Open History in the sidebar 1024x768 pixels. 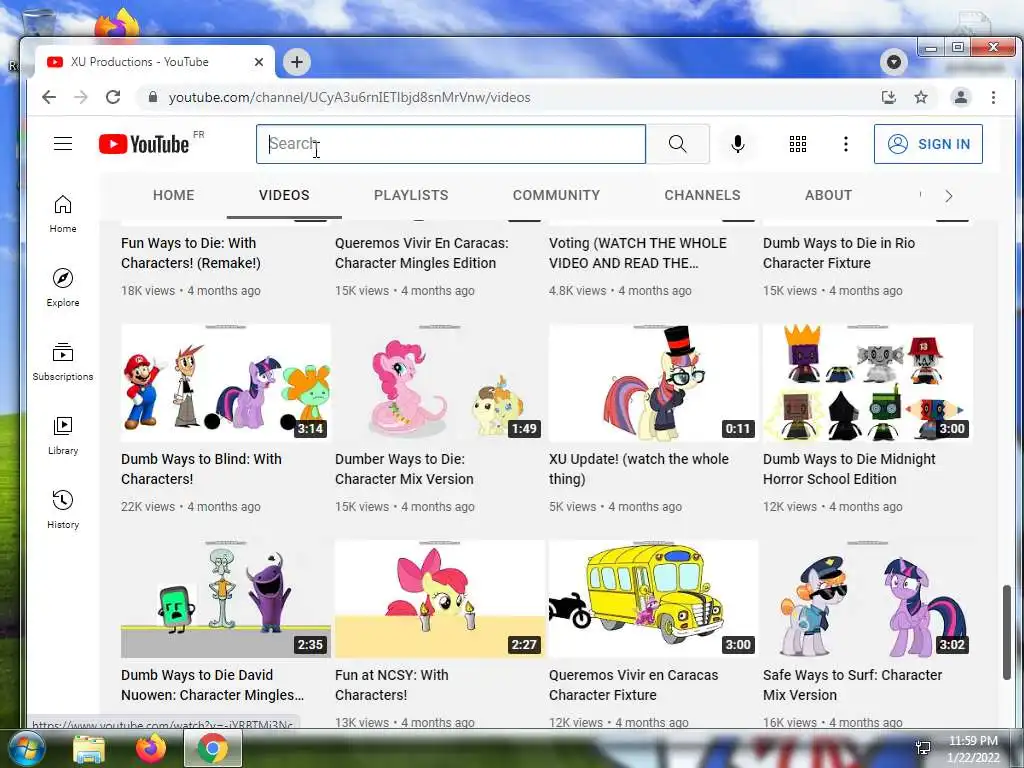point(63,509)
